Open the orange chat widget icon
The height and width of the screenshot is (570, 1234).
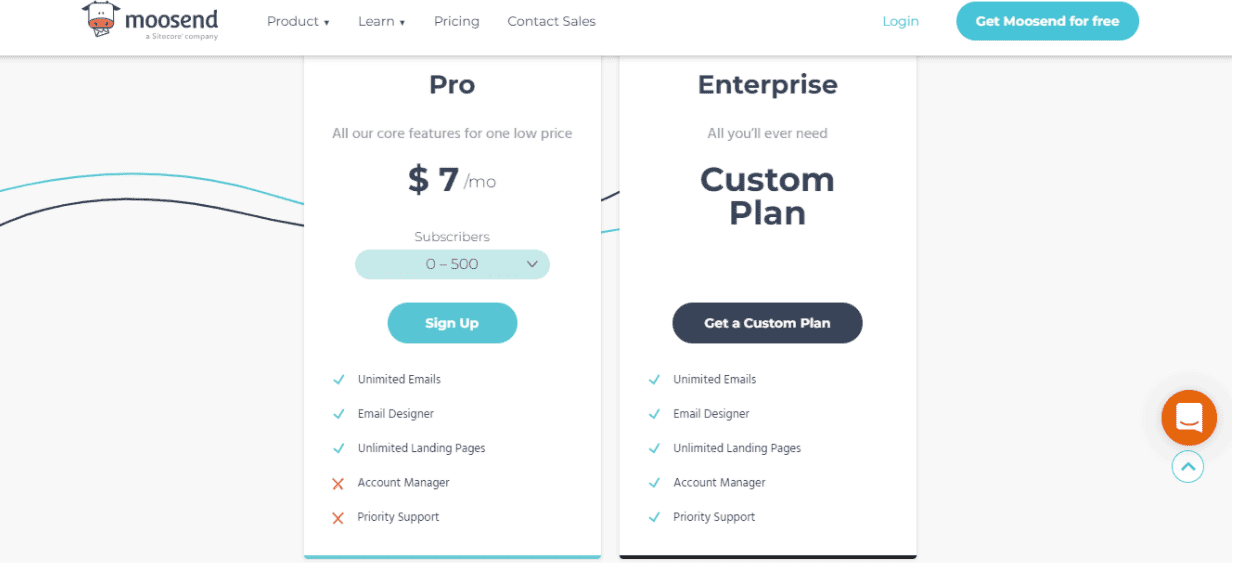click(1188, 418)
